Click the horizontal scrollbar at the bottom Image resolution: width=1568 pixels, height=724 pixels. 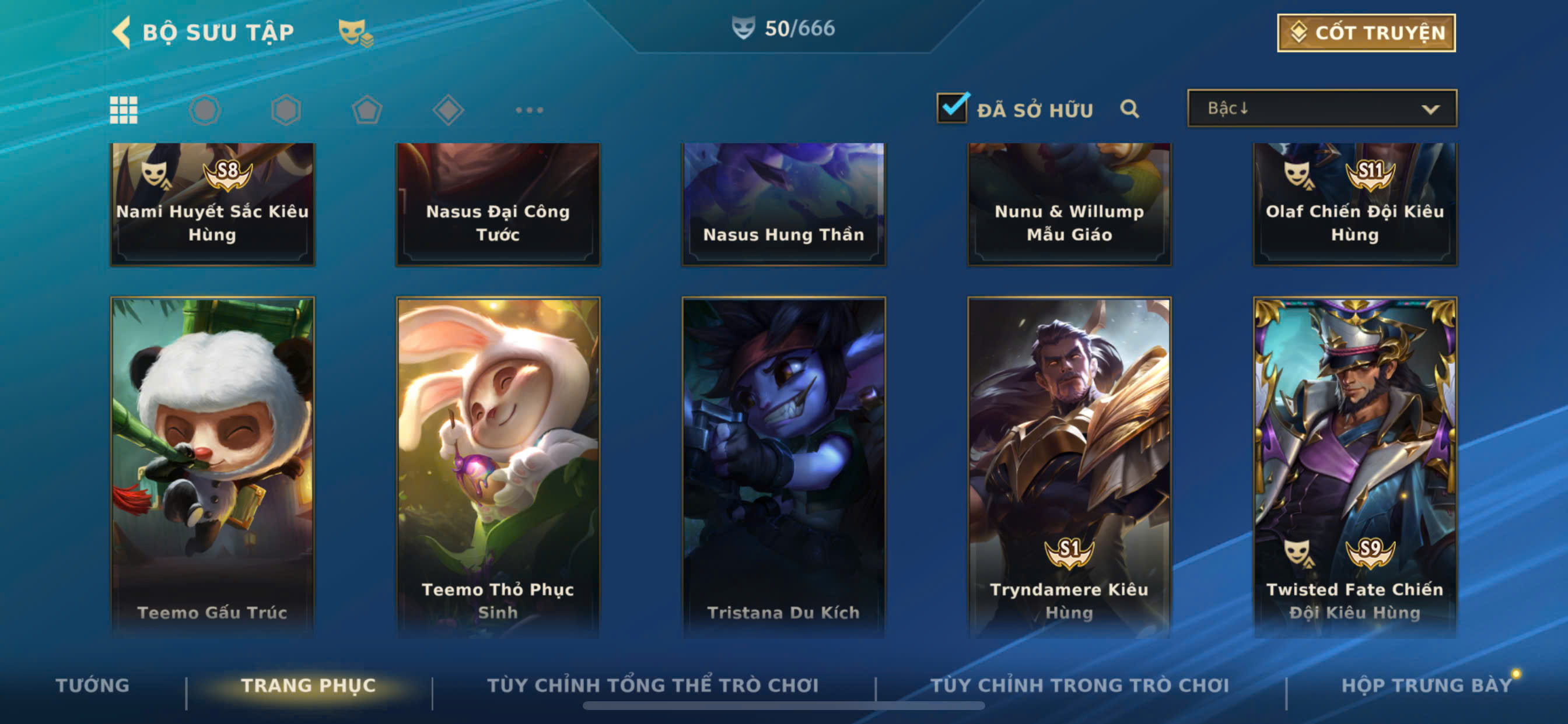[783, 706]
